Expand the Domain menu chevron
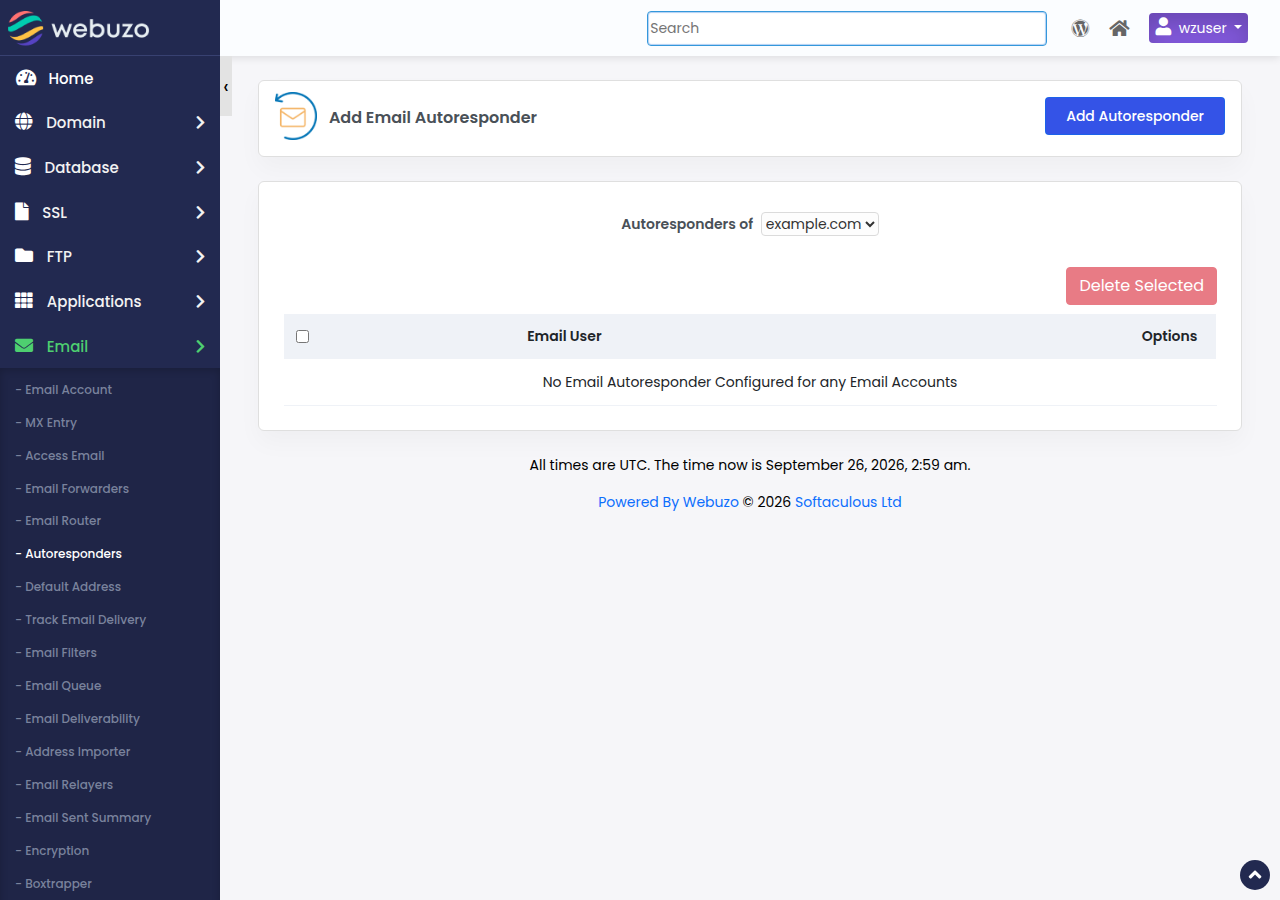The width and height of the screenshot is (1280, 900). tap(200, 122)
